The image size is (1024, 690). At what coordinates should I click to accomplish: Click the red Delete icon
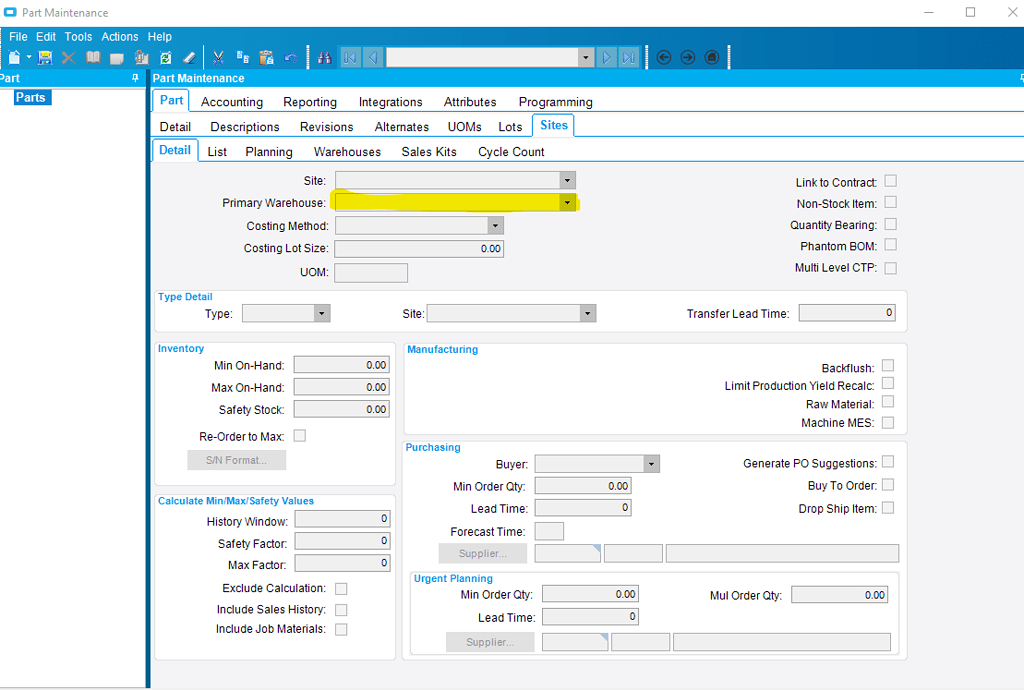click(x=66, y=57)
